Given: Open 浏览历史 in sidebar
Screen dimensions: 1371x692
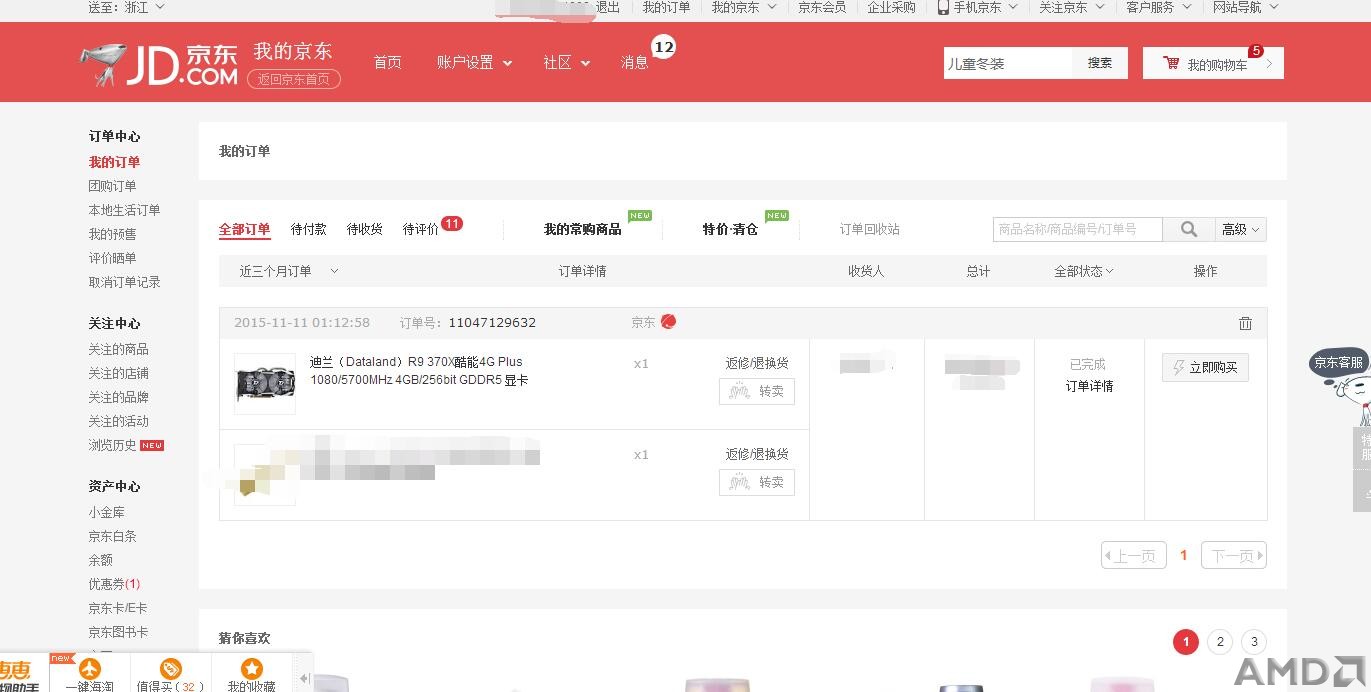Looking at the screenshot, I should 112,445.
